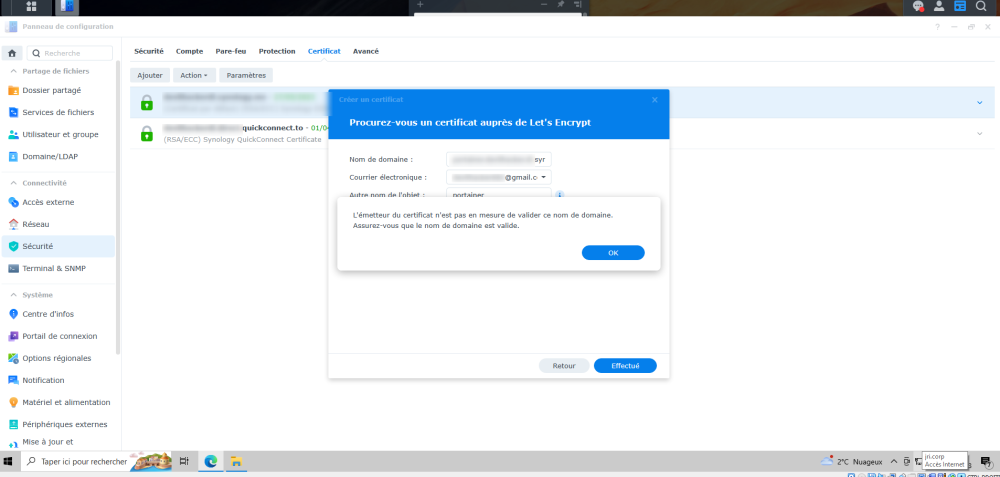Open the DSM notifications chat icon
Viewport: 1000px width, 477px height.
[918, 6]
